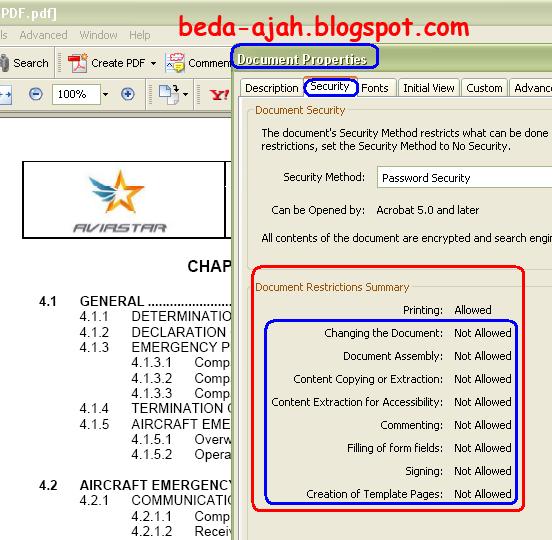Screen dimensions: 552x540
Task: Click the Printing: Allowed text
Action: point(447,310)
